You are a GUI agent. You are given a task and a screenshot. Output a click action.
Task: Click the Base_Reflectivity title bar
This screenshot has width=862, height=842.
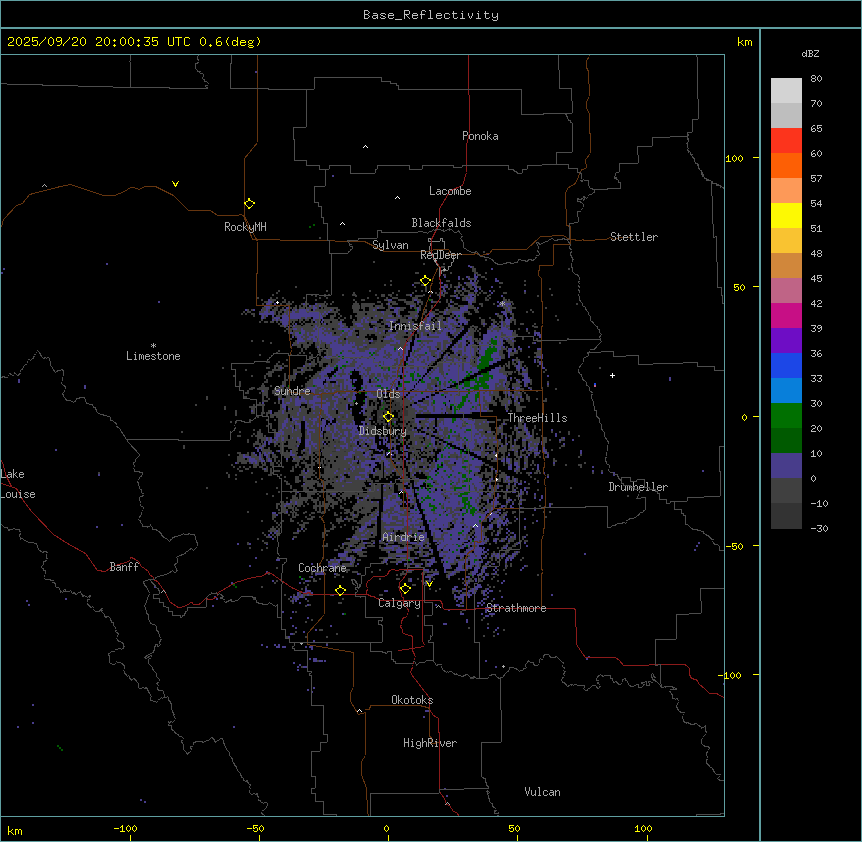pos(430,15)
